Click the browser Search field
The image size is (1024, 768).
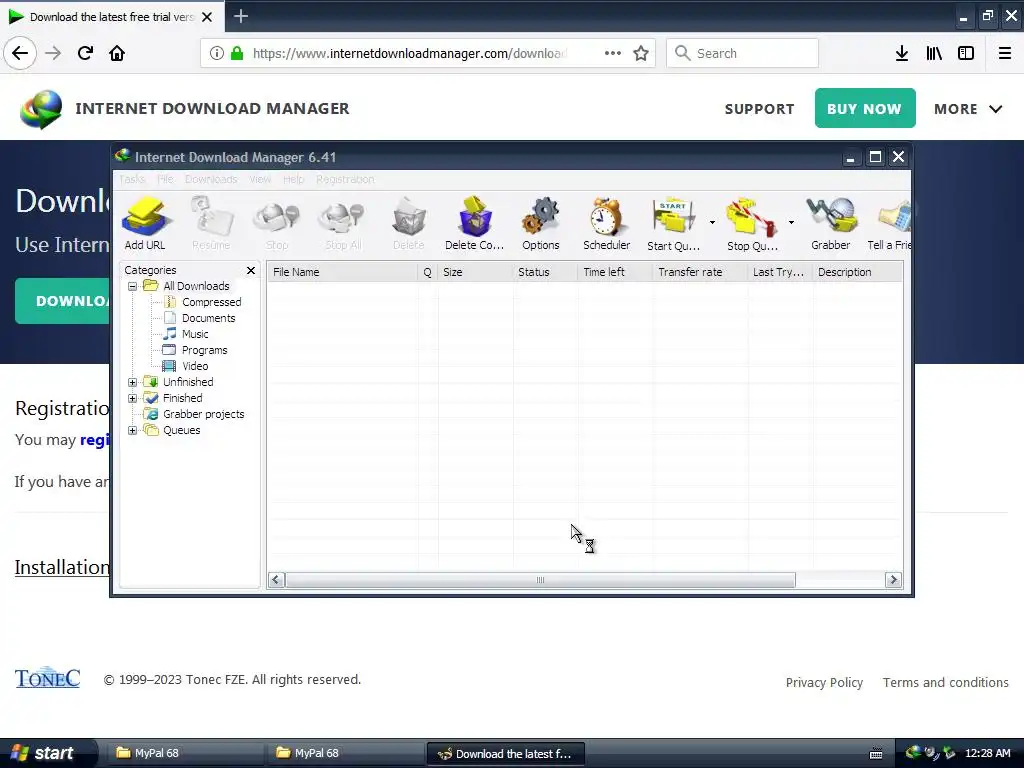pos(743,53)
